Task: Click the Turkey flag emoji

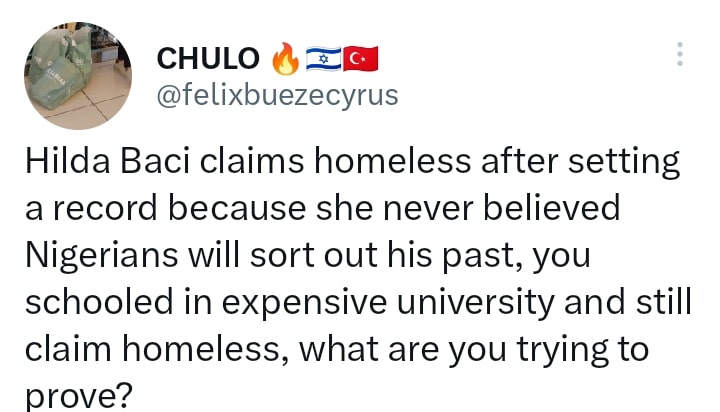Action: [x=361, y=59]
